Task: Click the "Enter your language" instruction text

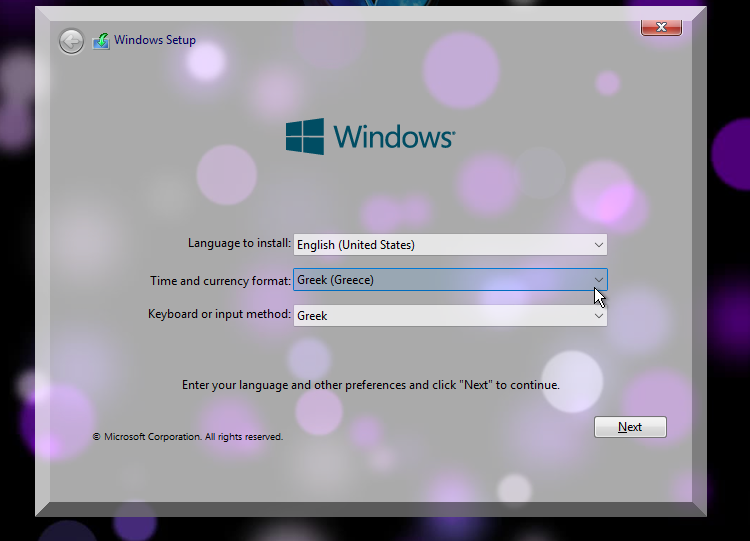Action: click(370, 385)
